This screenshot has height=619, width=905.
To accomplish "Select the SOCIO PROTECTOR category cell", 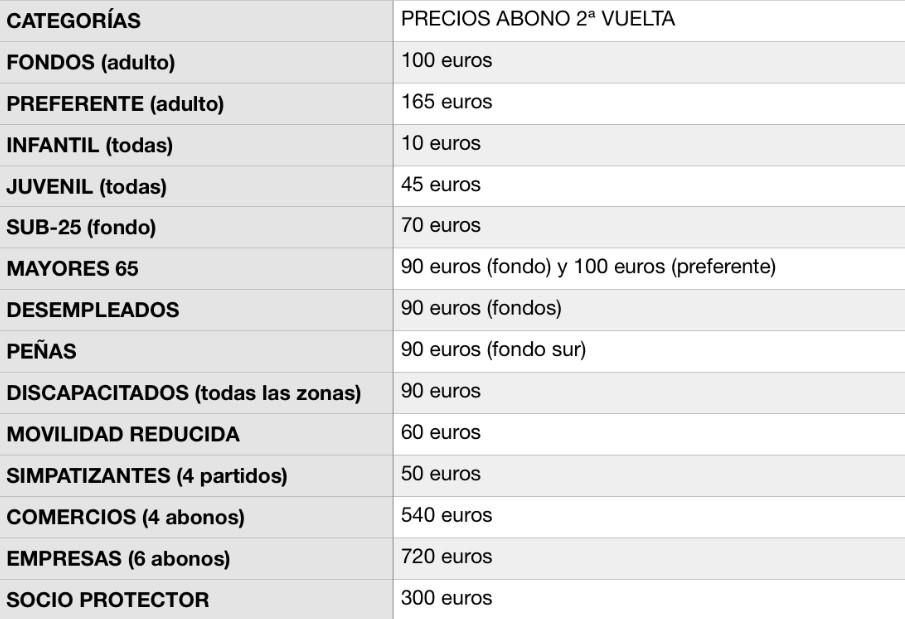I will coord(108,600).
